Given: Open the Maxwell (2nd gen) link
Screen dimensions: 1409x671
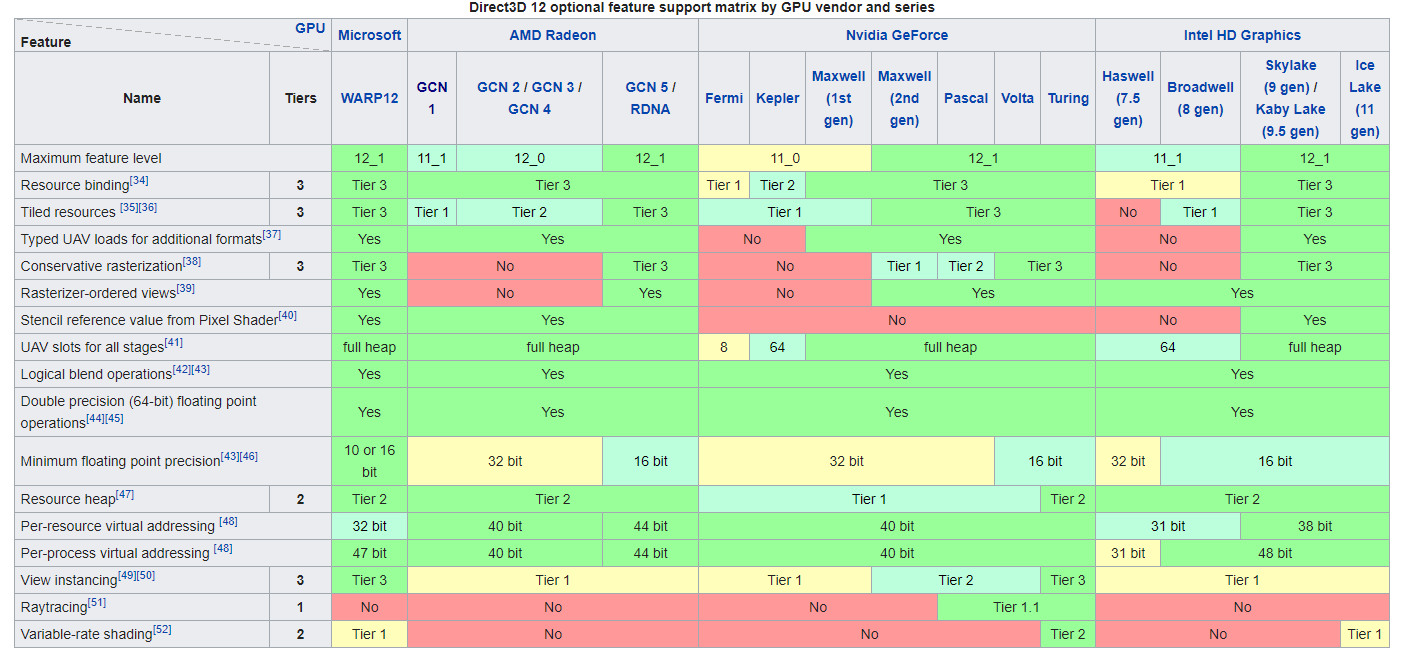Looking at the screenshot, I should click(904, 98).
